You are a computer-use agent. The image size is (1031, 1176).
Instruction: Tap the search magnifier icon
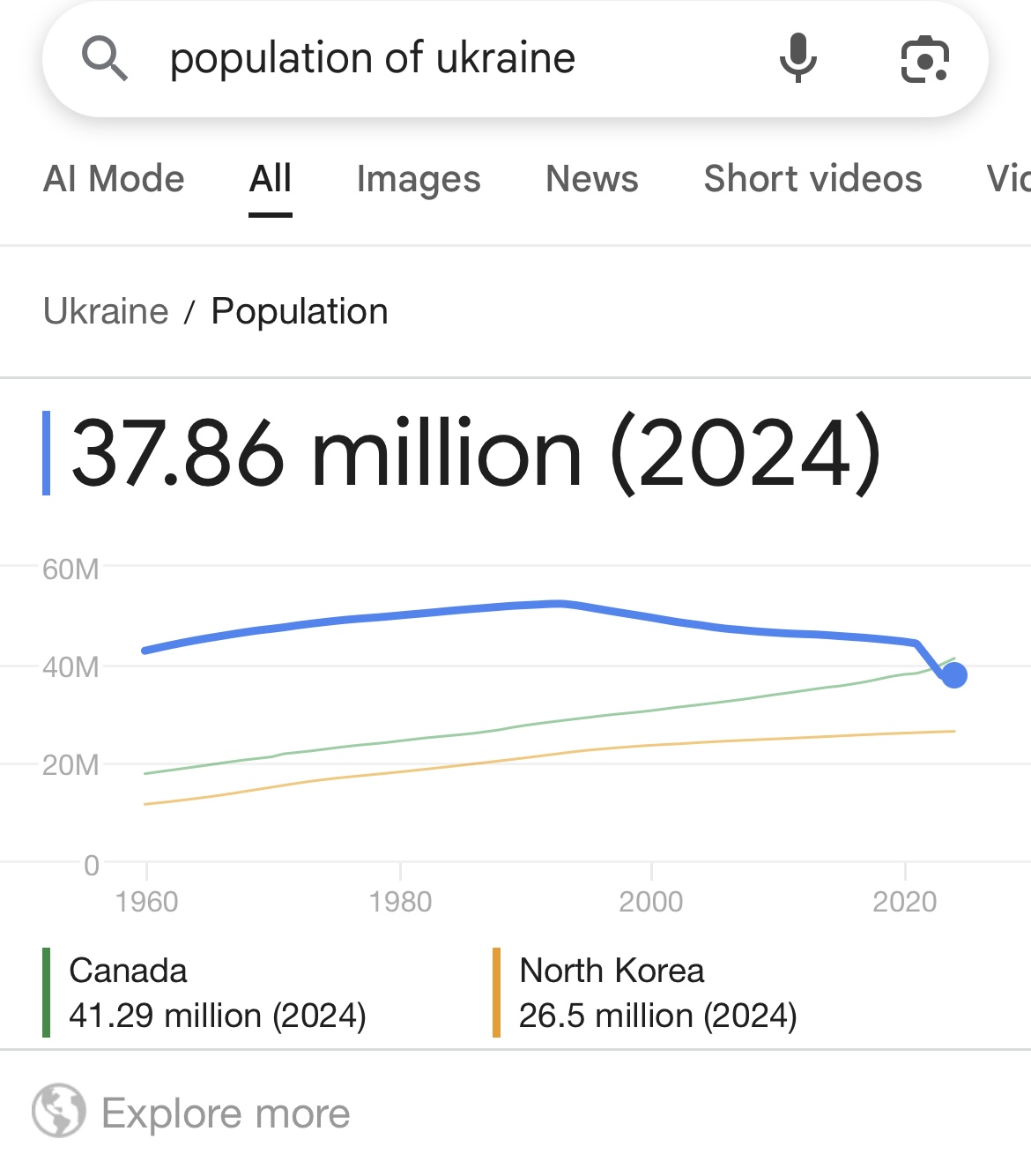pos(105,58)
